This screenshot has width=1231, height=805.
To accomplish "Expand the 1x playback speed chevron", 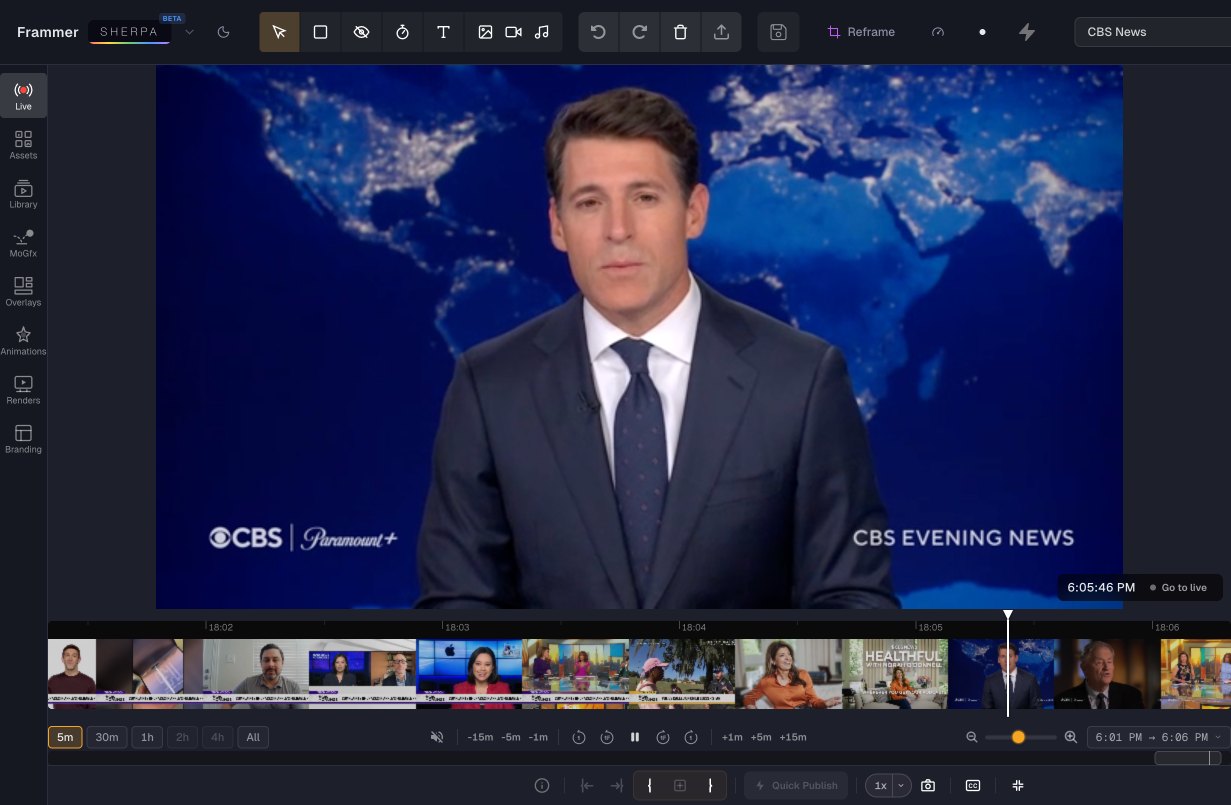I will (x=901, y=785).
